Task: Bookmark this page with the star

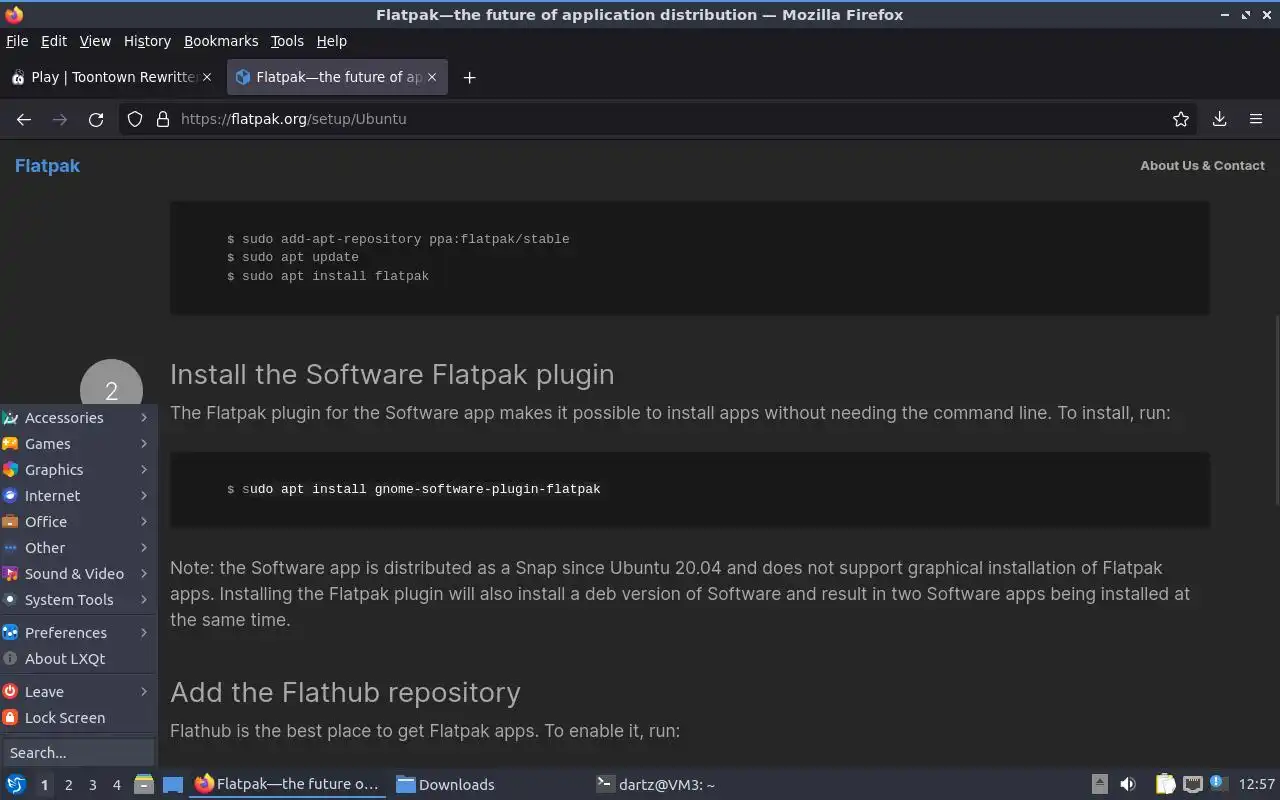Action: [1181, 119]
